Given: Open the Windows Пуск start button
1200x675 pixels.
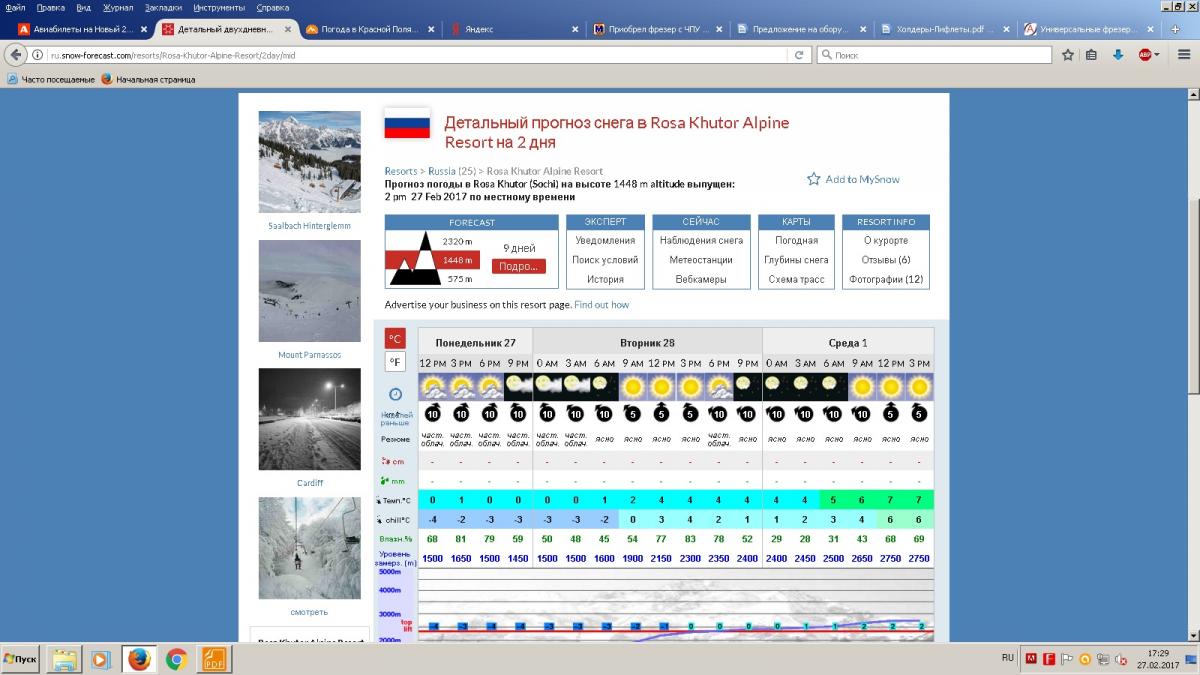Looking at the screenshot, I should point(22,659).
